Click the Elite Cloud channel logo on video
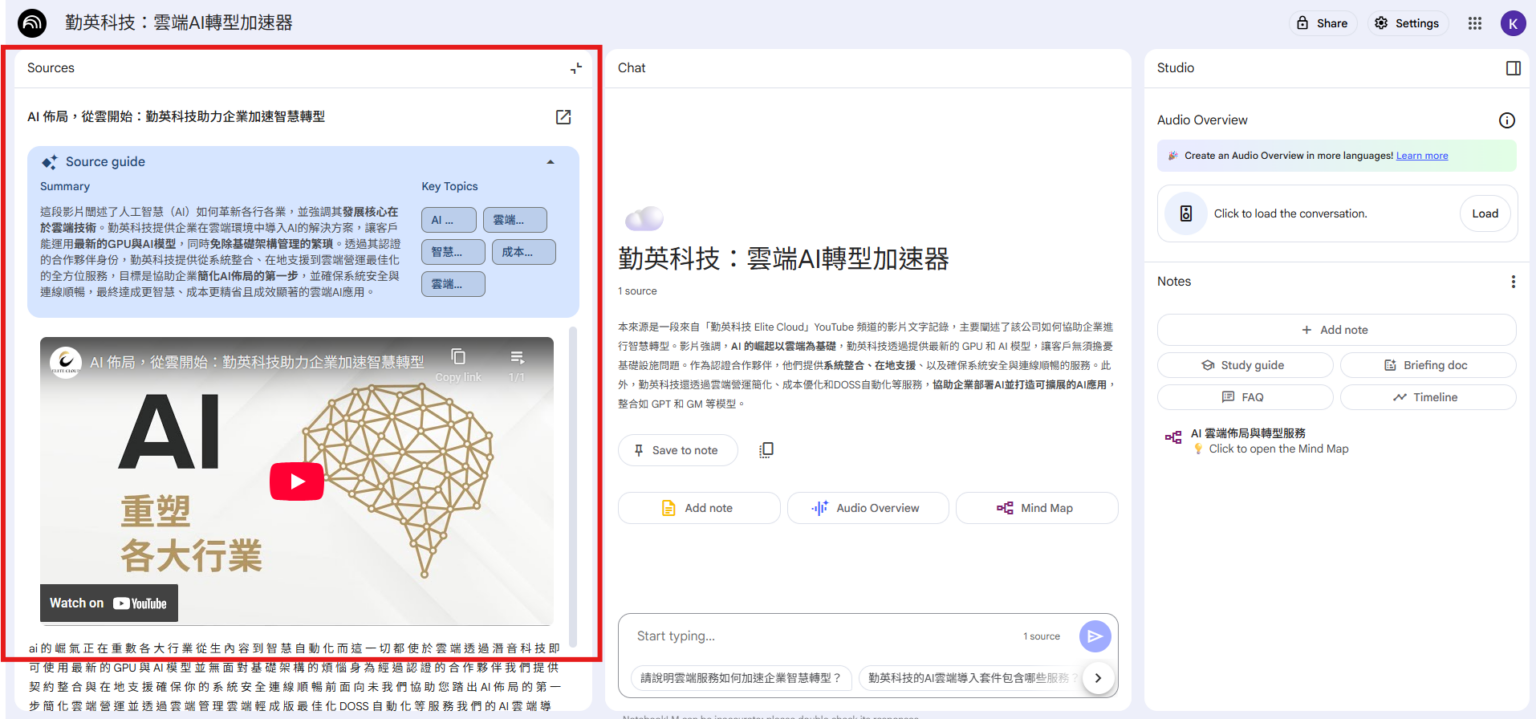The height and width of the screenshot is (719, 1536). tap(66, 362)
